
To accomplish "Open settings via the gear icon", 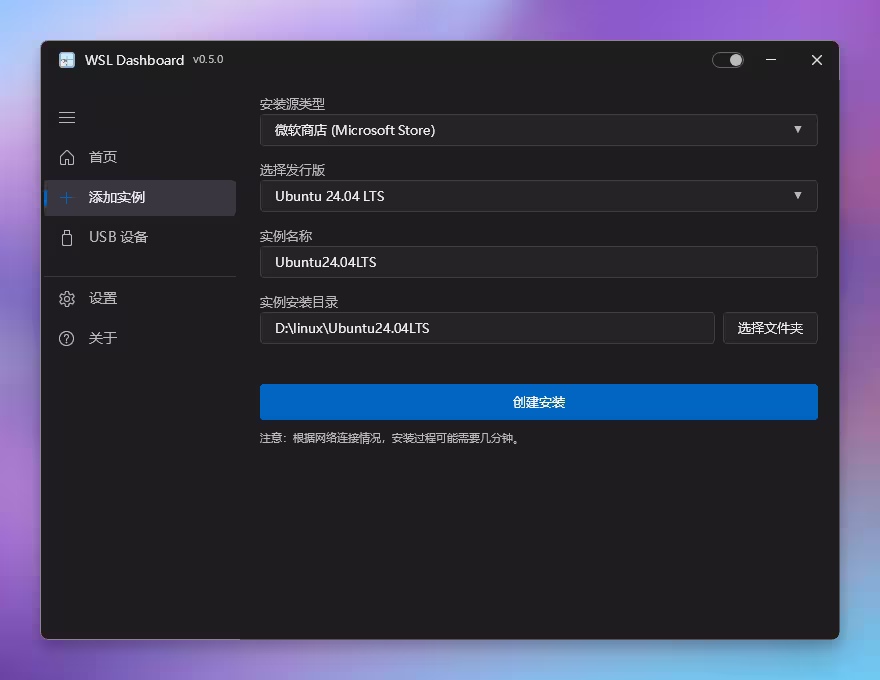I will (66, 298).
